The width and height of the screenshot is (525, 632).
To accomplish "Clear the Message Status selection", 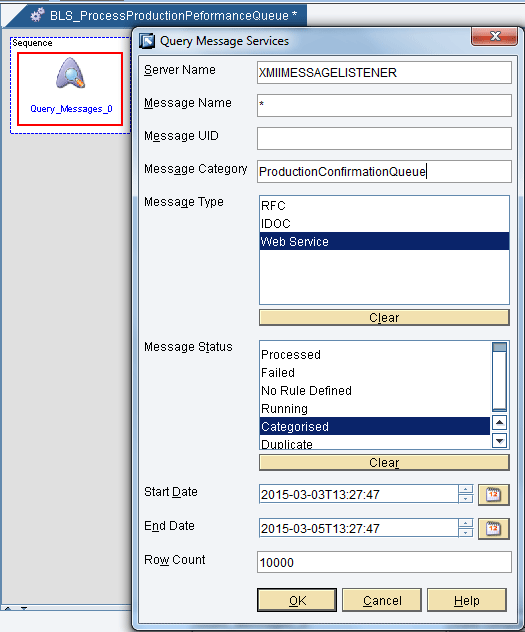I will (384, 462).
